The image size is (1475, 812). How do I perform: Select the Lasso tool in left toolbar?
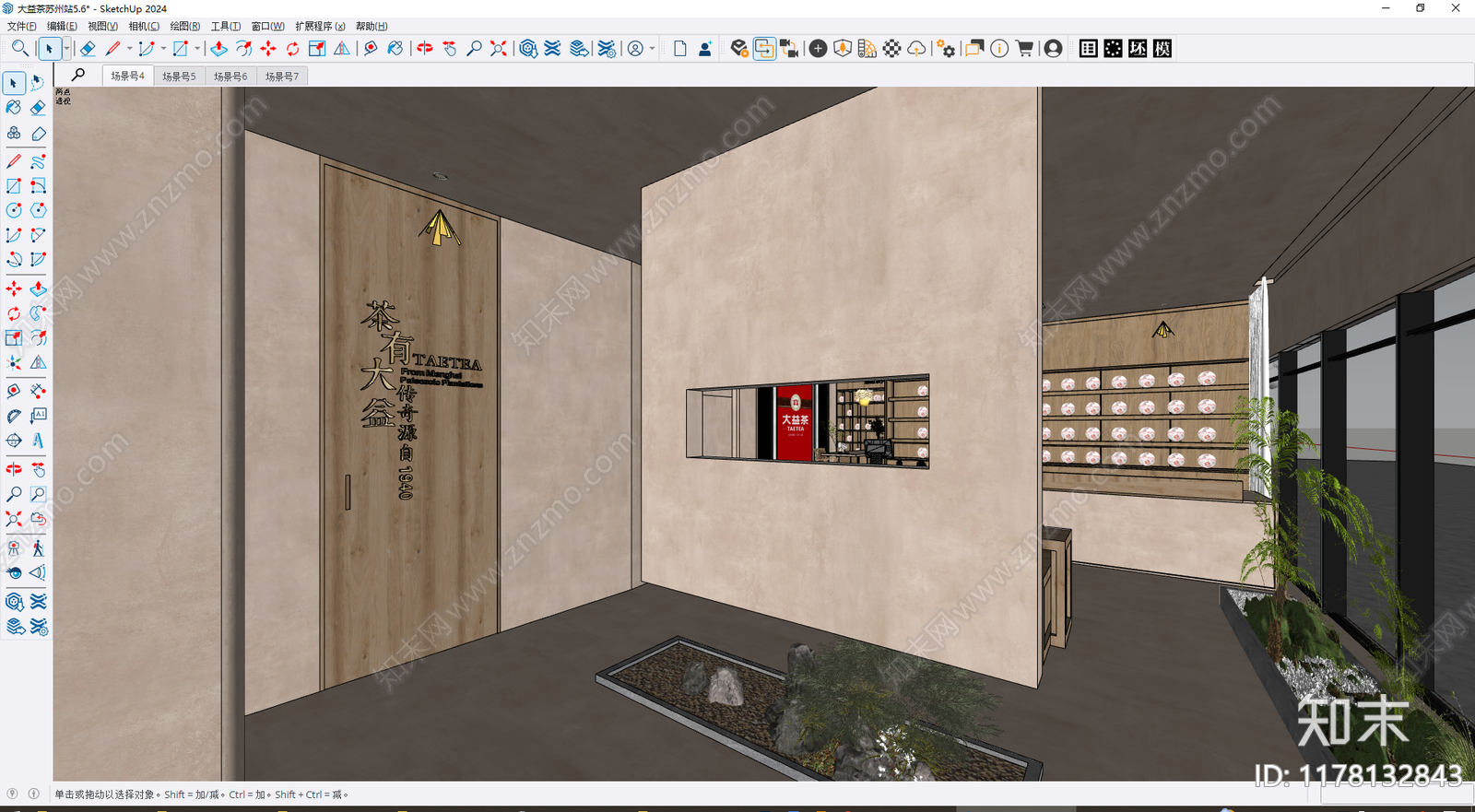(38, 83)
